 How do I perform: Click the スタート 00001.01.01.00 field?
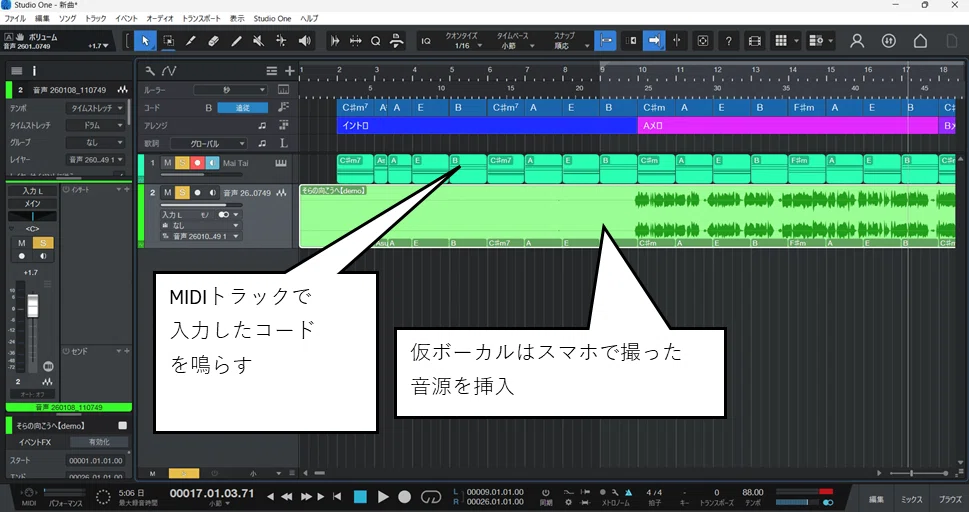click(96, 461)
